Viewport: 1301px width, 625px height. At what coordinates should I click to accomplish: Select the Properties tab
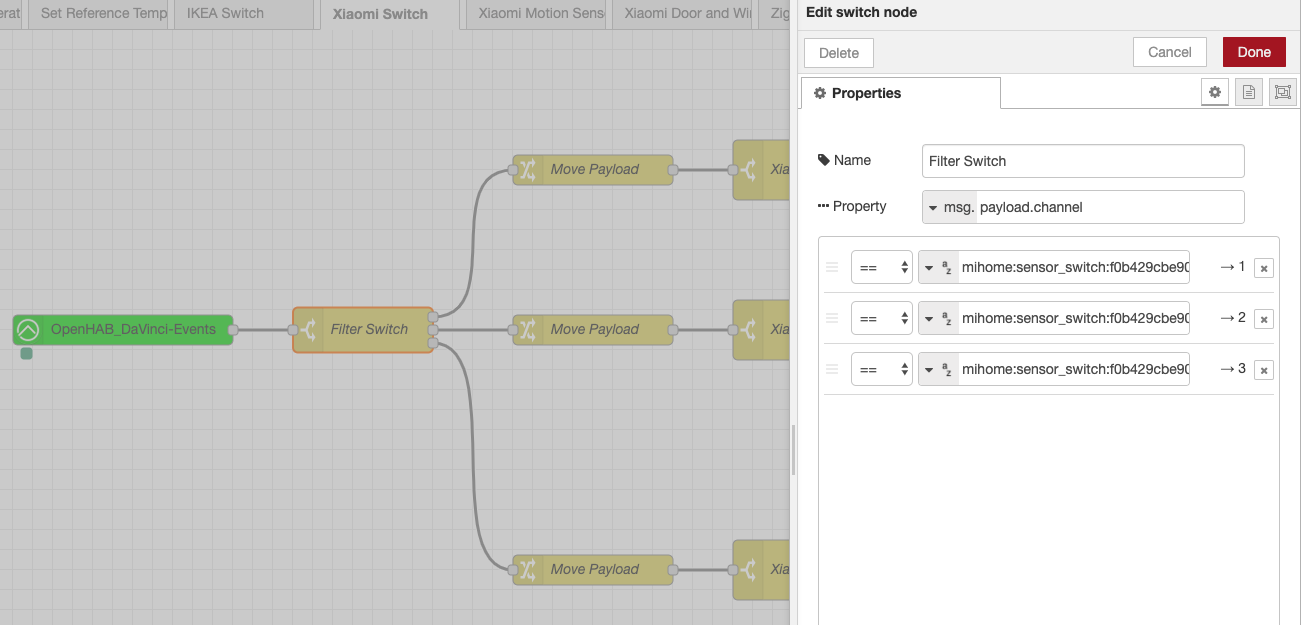tap(900, 93)
